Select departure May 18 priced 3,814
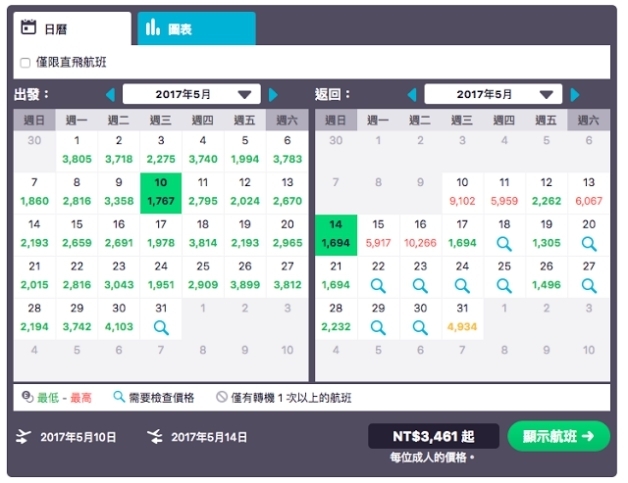Viewport: 628px width, 483px height. pyautogui.click(x=203, y=235)
